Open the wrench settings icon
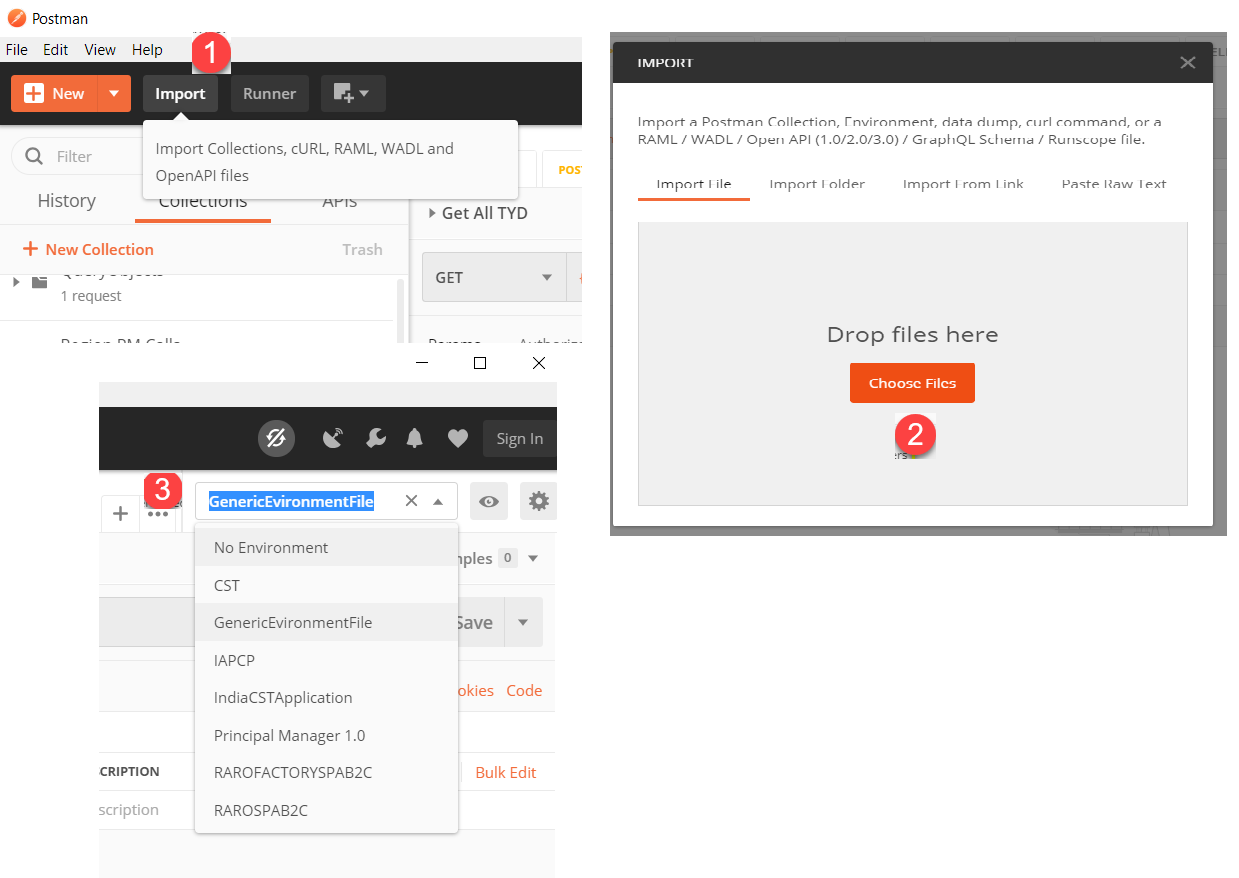The image size is (1239, 878). click(376, 438)
